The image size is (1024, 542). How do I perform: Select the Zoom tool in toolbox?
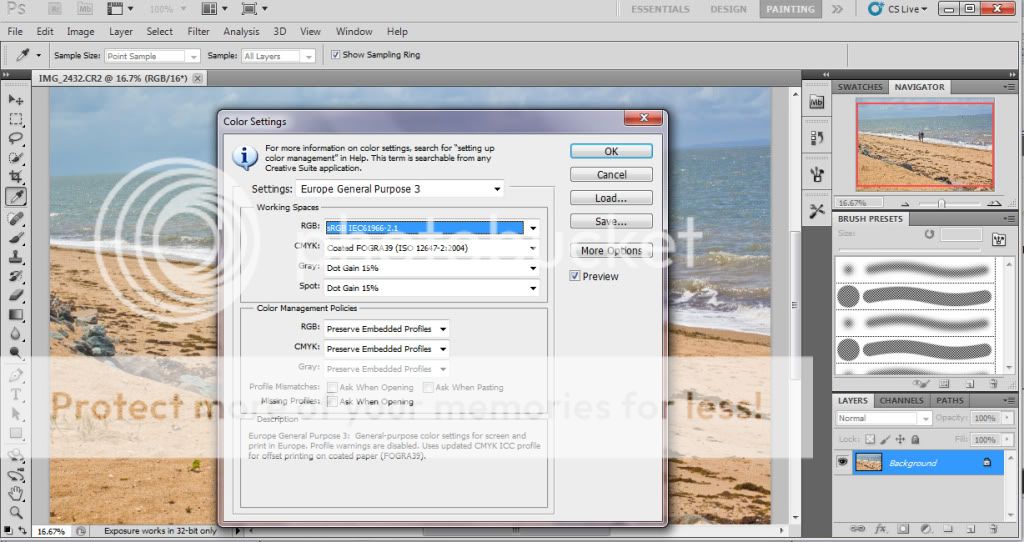(x=16, y=511)
